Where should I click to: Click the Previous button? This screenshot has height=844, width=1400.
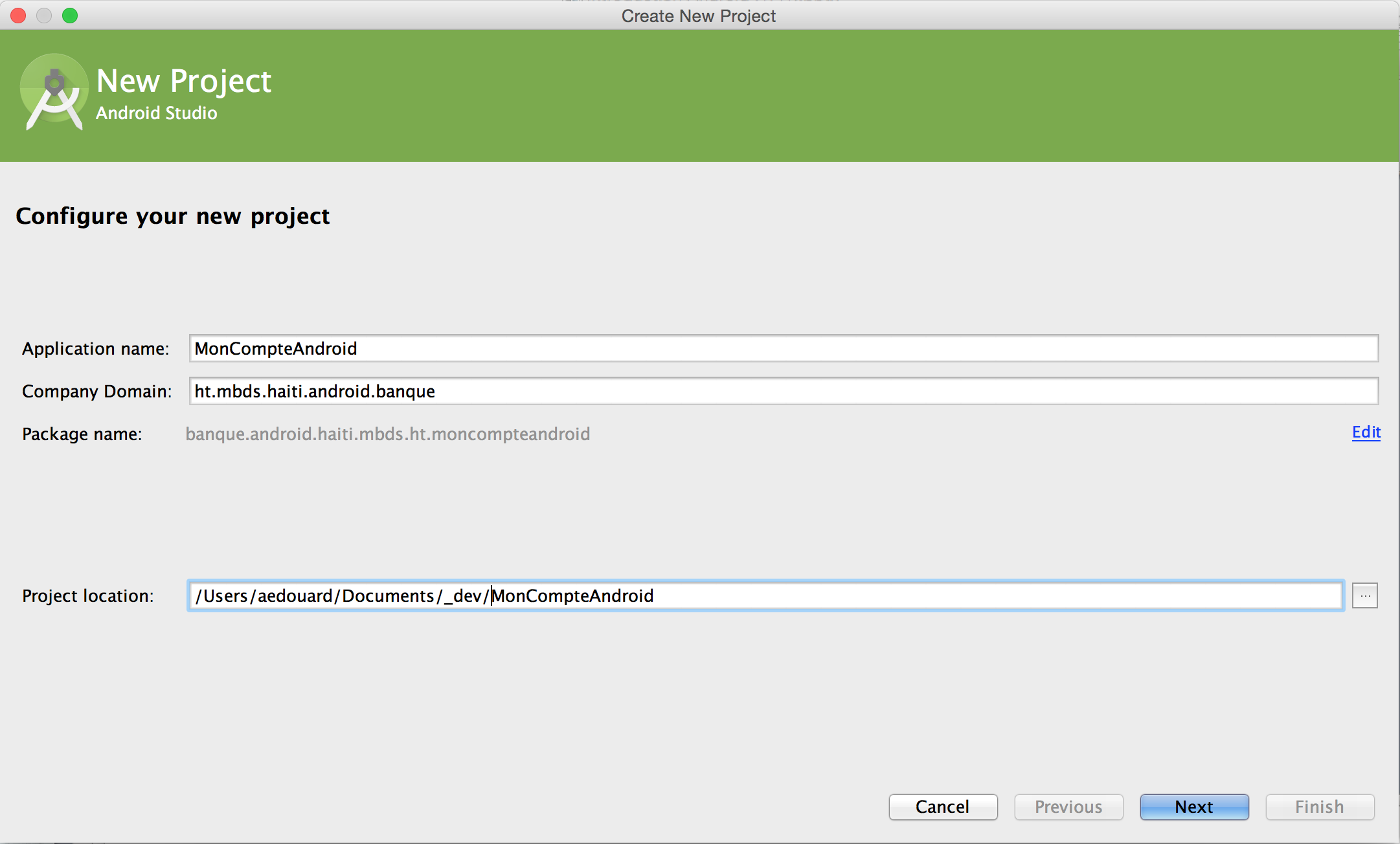click(x=1068, y=807)
